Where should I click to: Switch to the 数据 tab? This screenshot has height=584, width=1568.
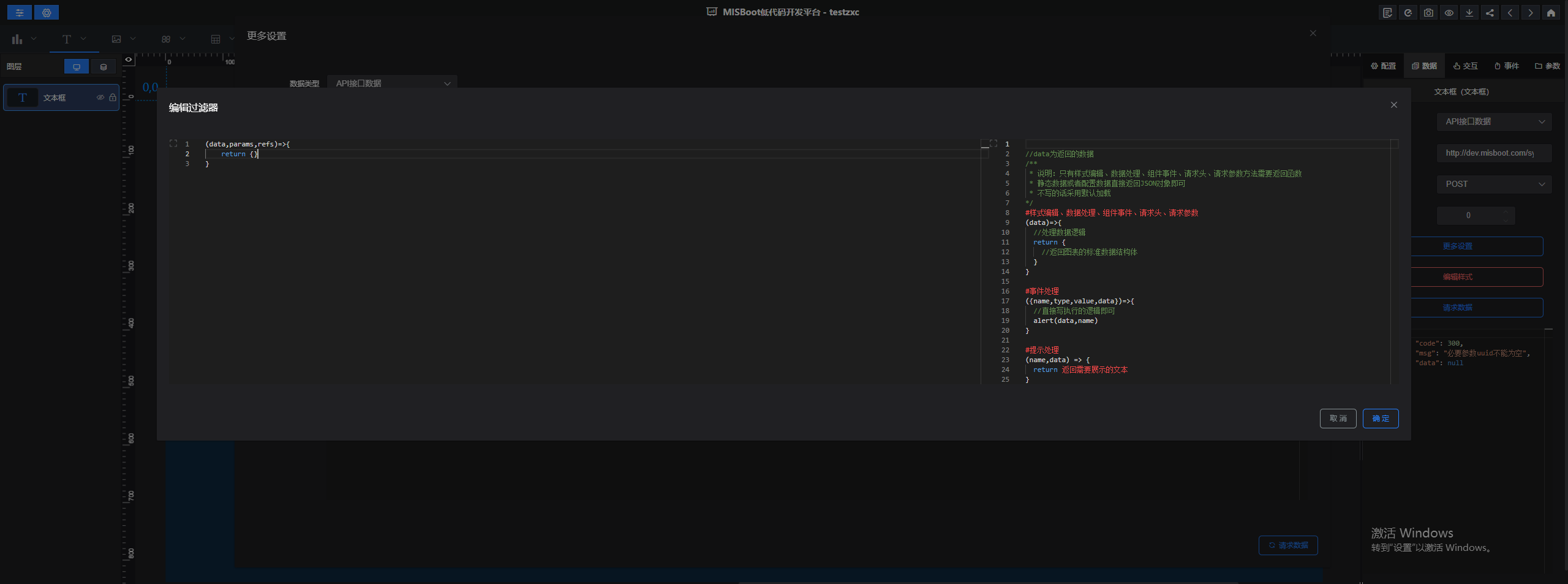pyautogui.click(x=1425, y=66)
